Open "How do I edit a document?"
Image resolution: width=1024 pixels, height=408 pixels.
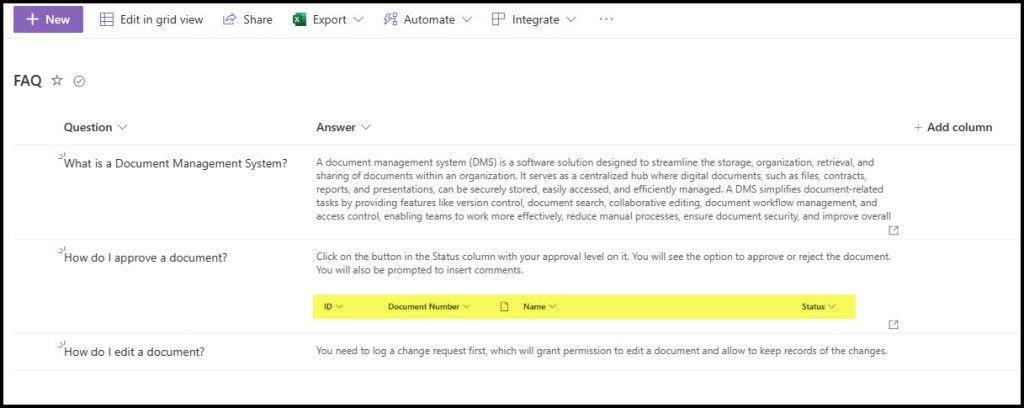134,351
